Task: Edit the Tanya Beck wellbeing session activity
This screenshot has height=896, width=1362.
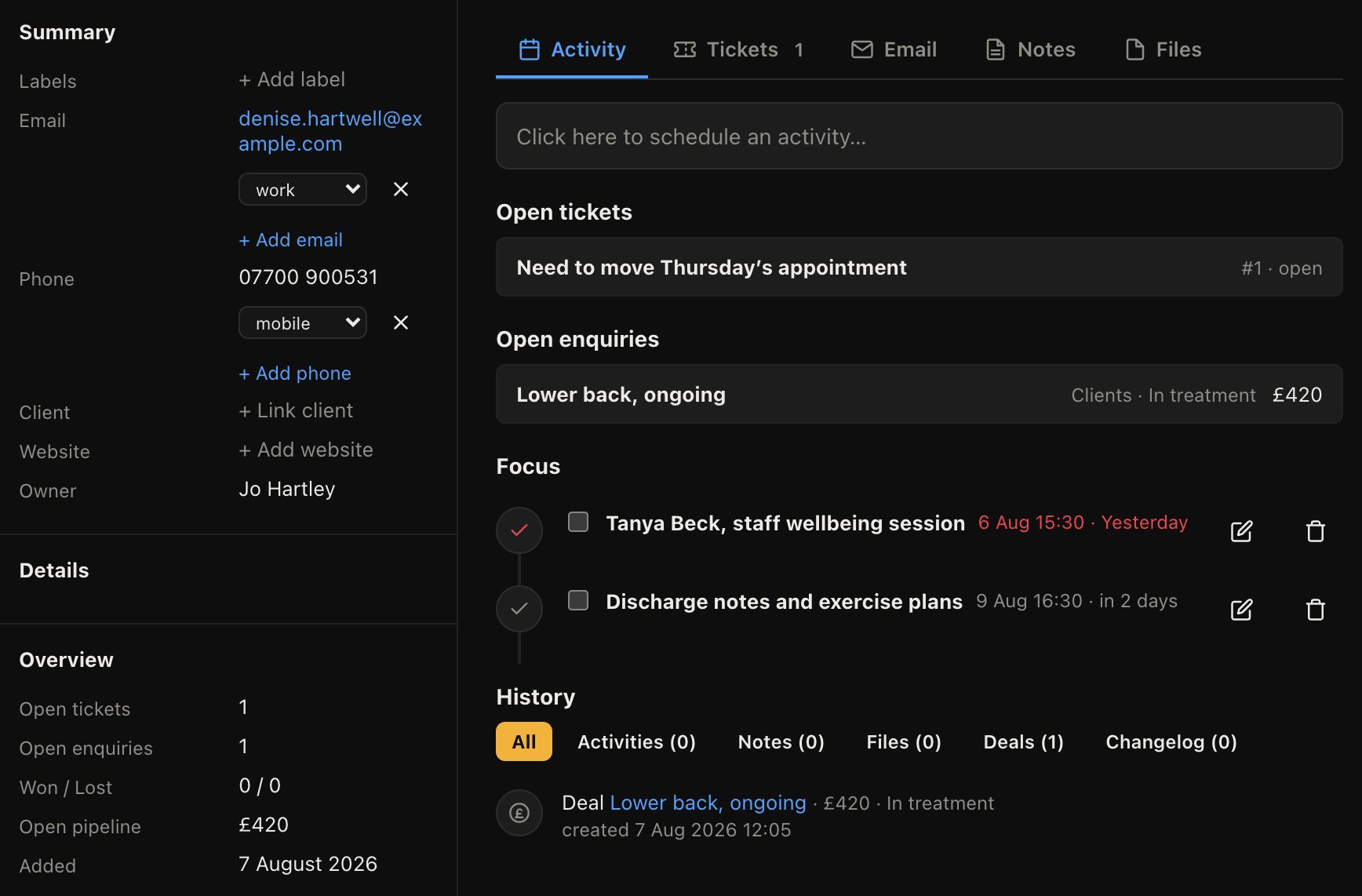Action: coord(1241,531)
